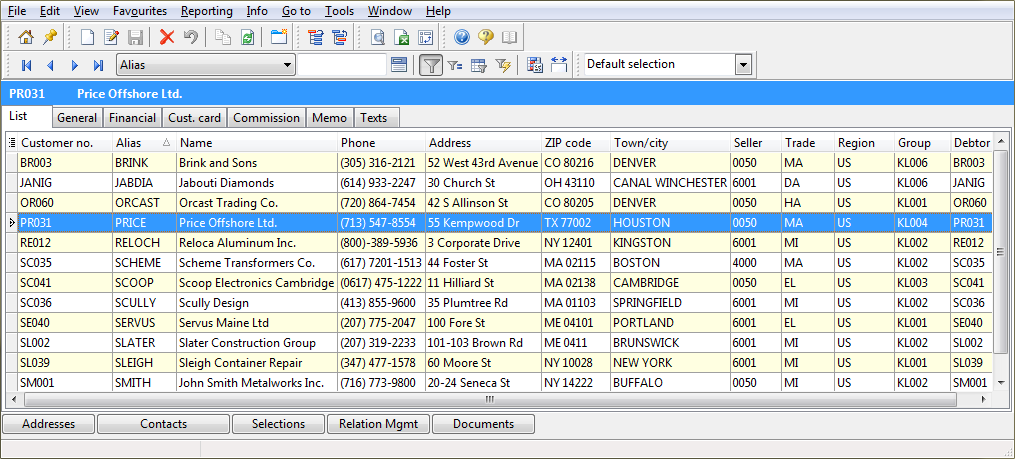
Task: Go to the first record arrow
Action: point(27,65)
